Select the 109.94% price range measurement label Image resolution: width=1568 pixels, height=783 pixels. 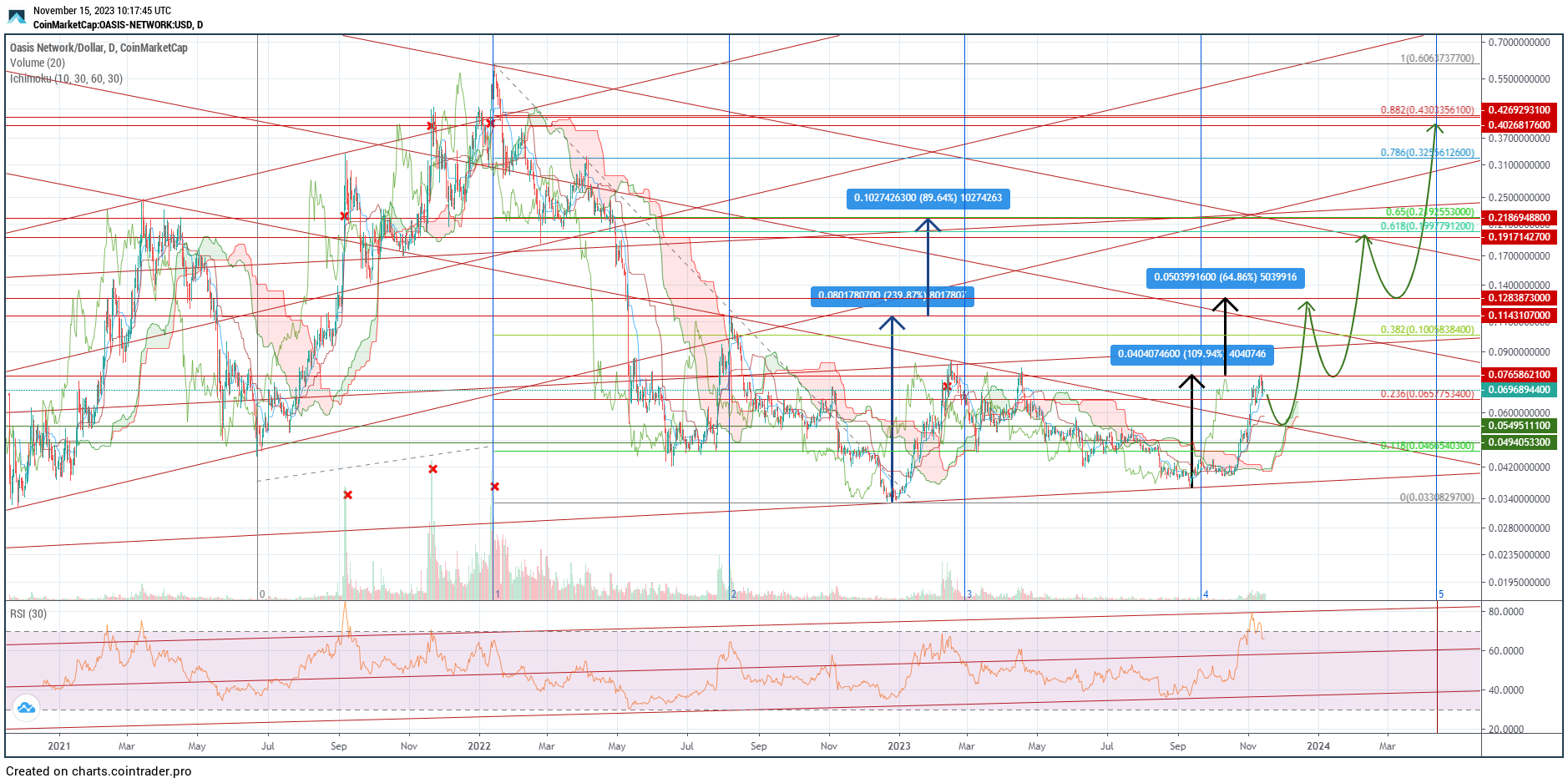click(1191, 354)
